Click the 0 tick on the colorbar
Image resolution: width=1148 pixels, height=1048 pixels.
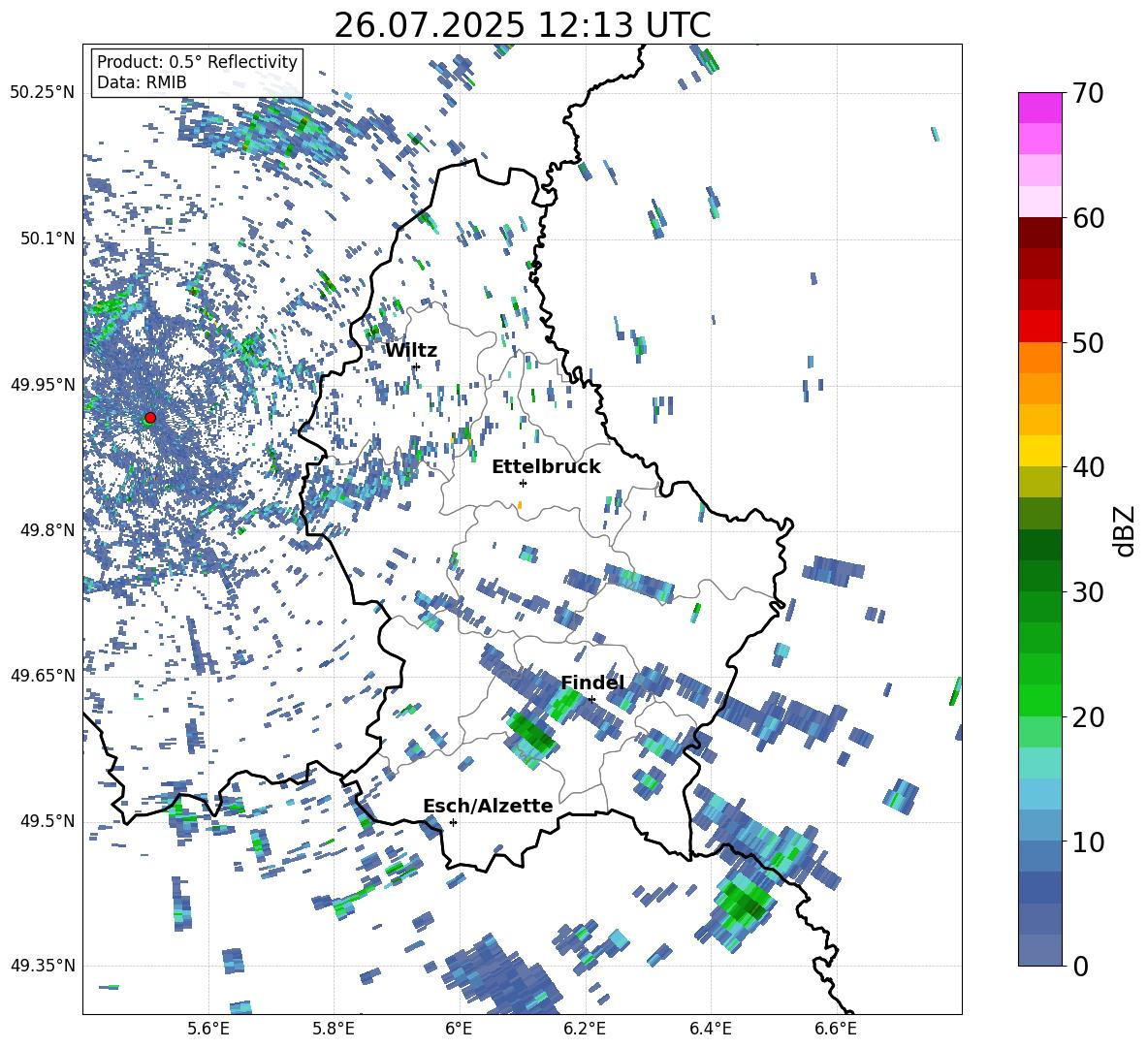1081,966
